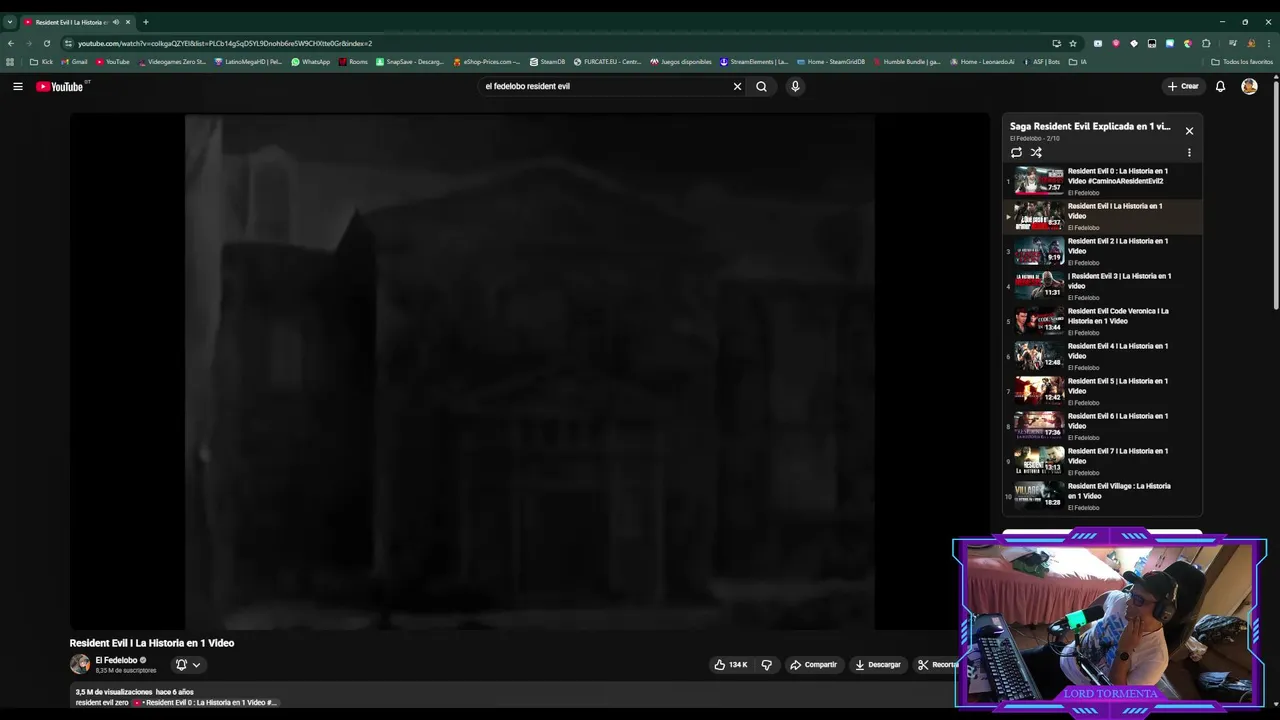
Task: Open the Juegos disponibles bookmark
Action: [x=681, y=62]
